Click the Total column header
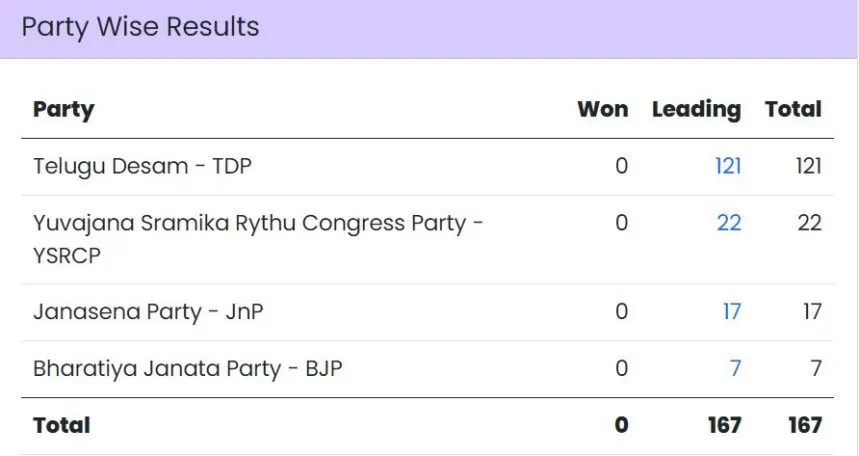The height and width of the screenshot is (456, 859). [x=793, y=109]
